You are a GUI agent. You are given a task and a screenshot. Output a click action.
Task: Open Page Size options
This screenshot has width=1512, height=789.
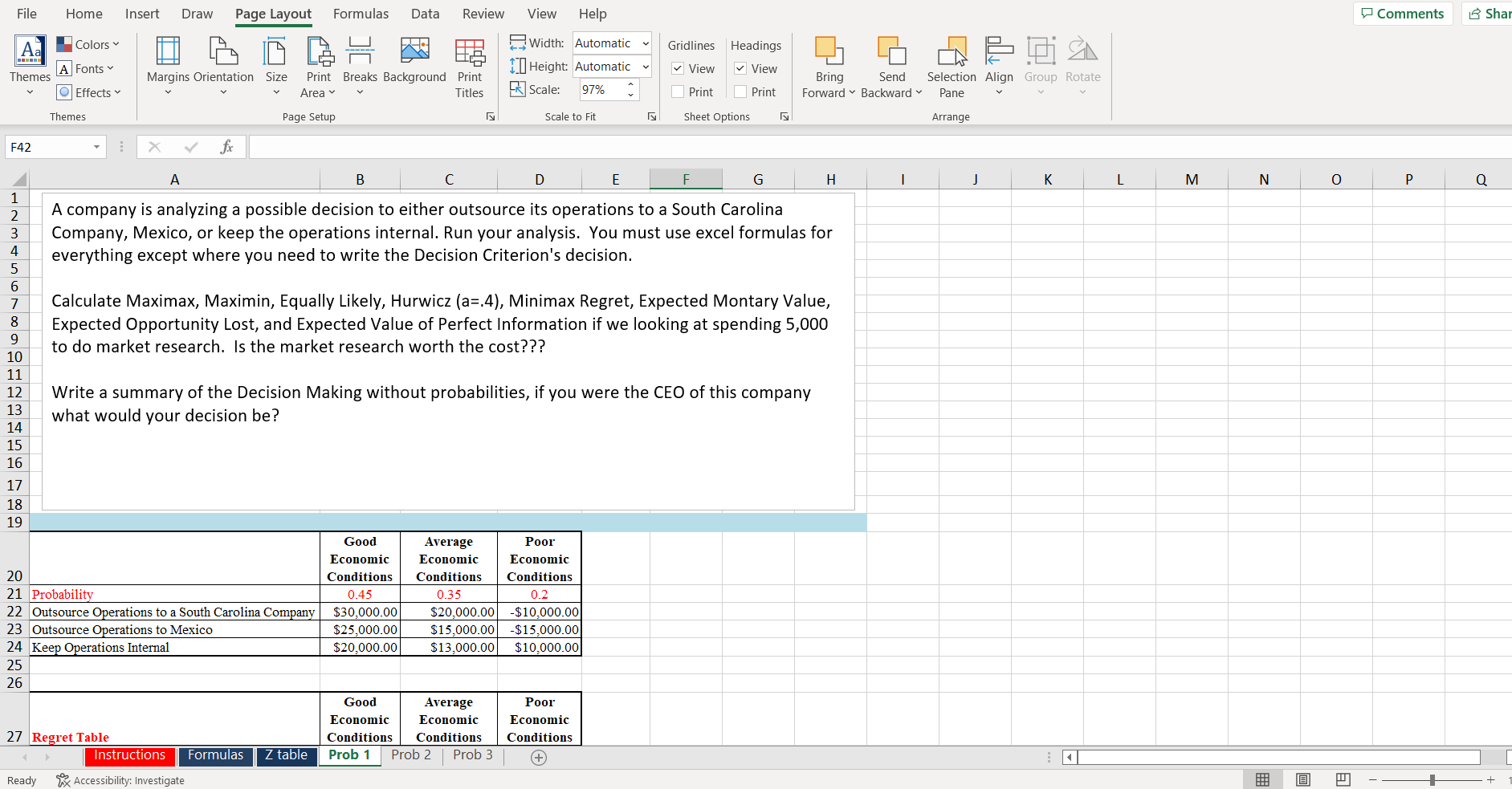pyautogui.click(x=276, y=67)
